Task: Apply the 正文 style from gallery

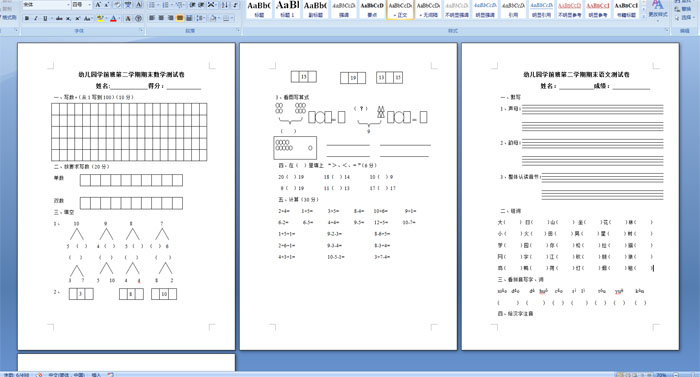Action: [x=400, y=9]
